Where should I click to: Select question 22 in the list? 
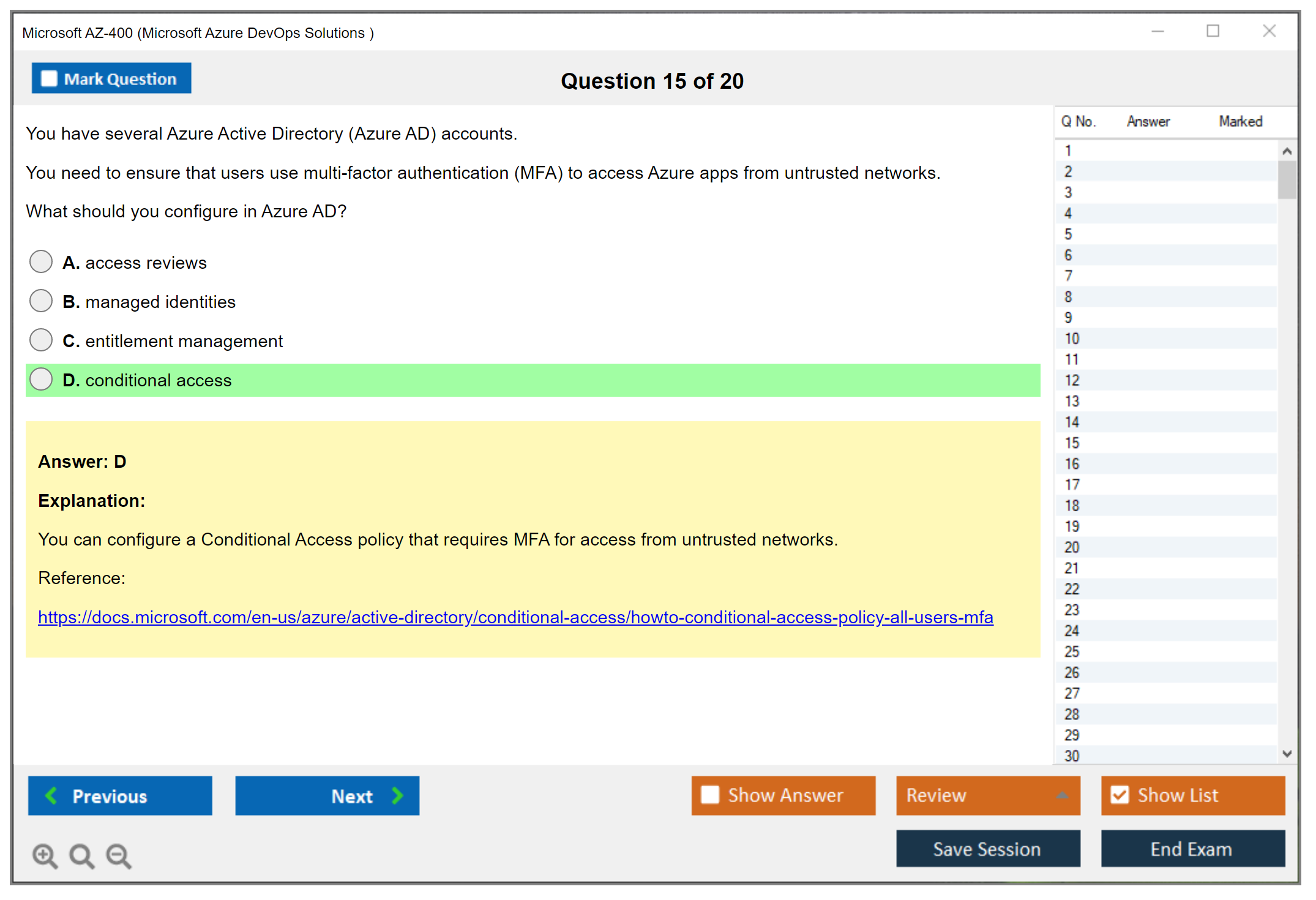pos(1072,589)
